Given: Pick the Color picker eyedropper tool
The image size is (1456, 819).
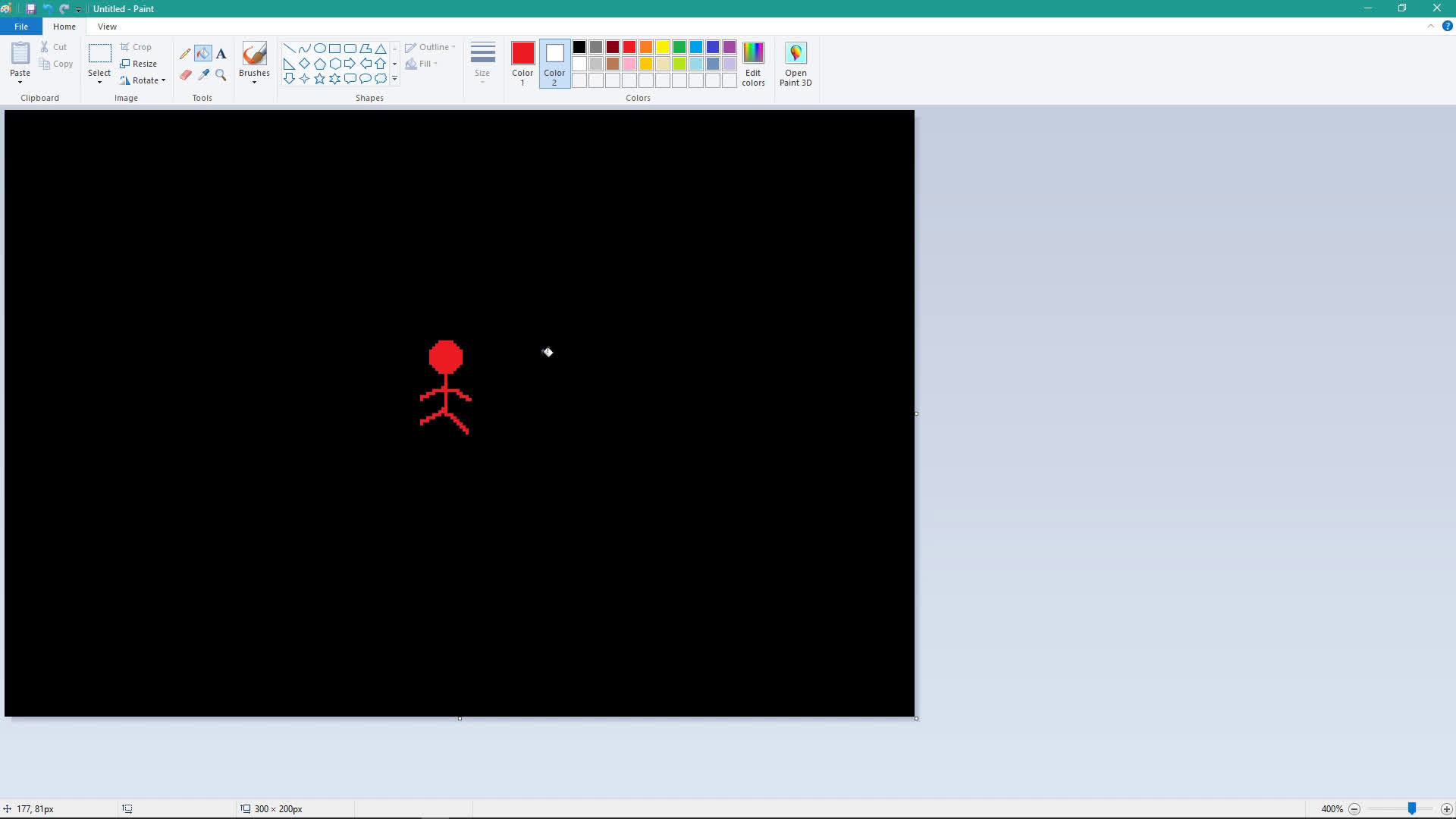Looking at the screenshot, I should pyautogui.click(x=203, y=75).
